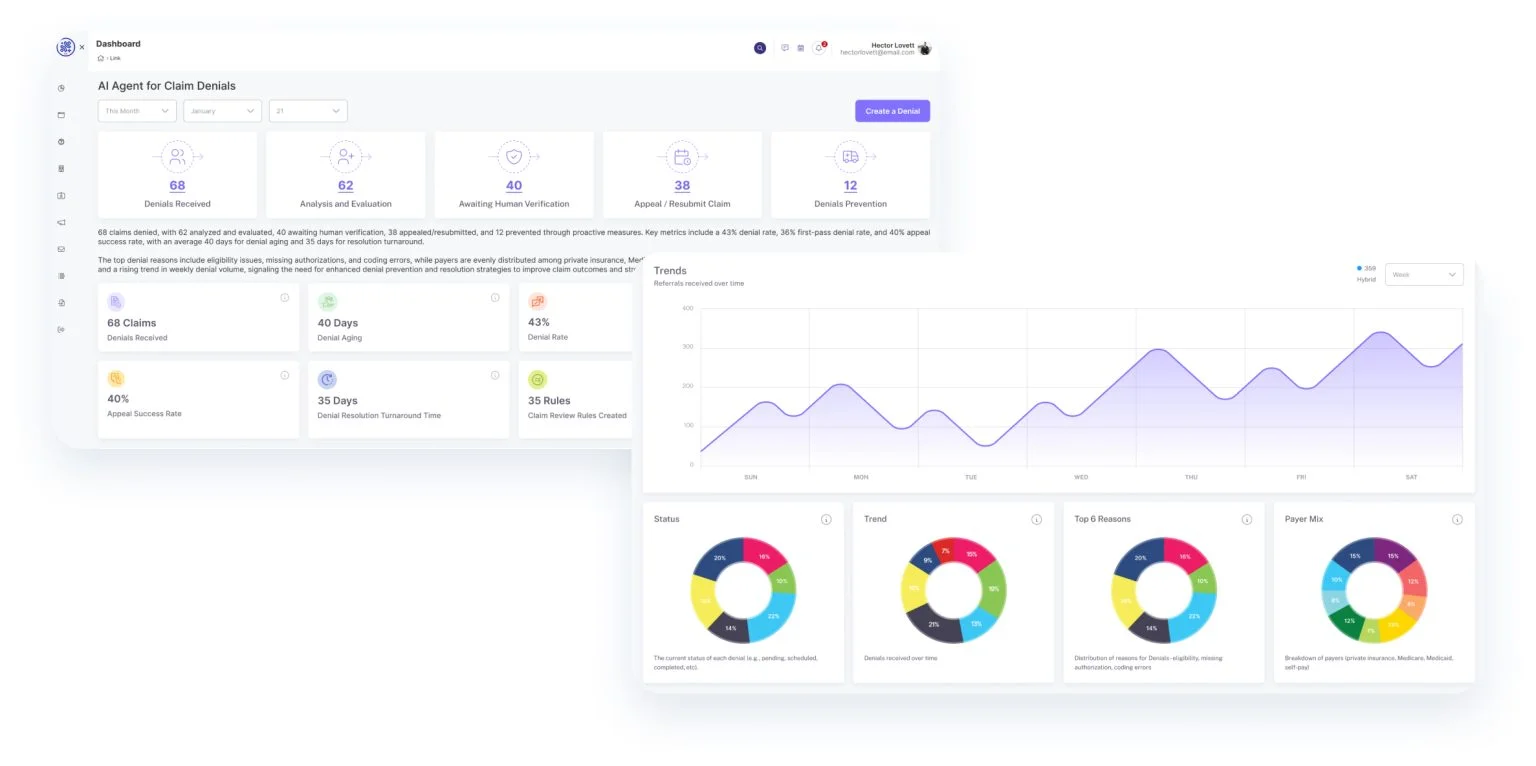The width and height of the screenshot is (1536, 766).
Task: Click info icon on 68 Claims card
Action: [x=285, y=298]
